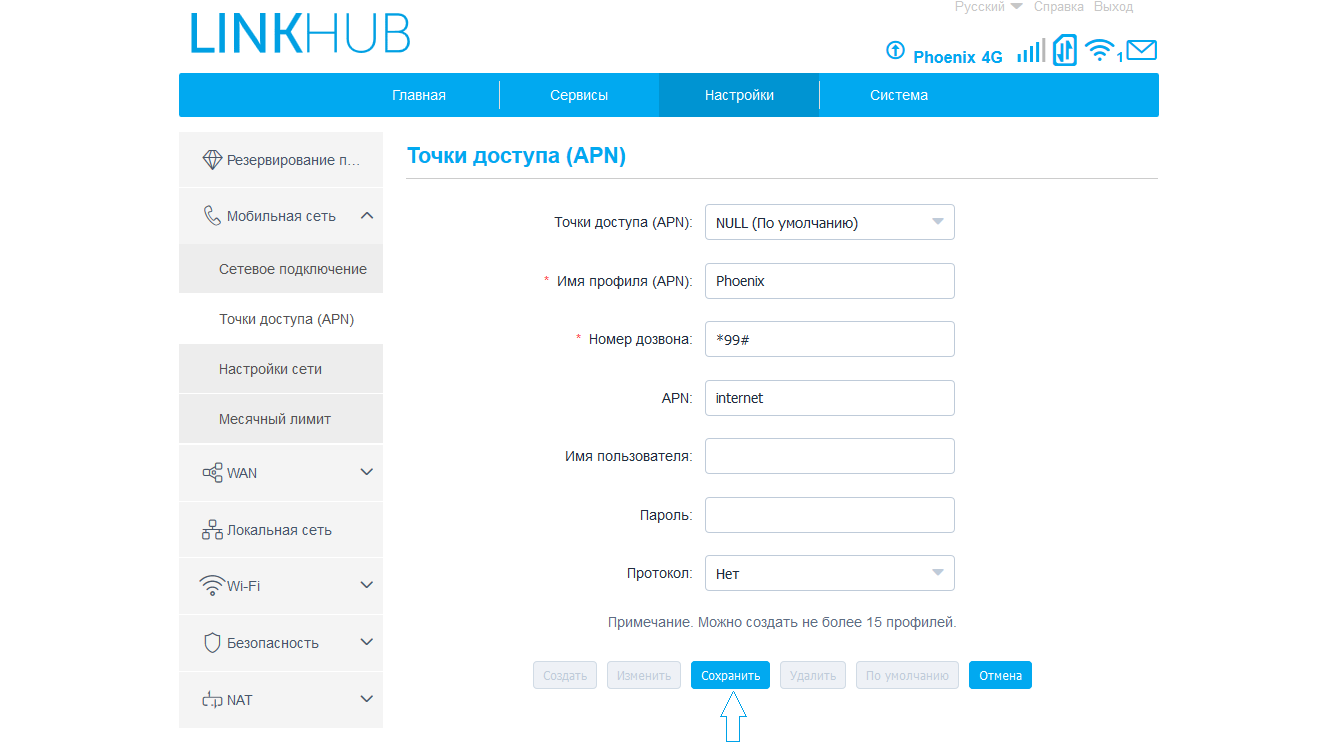Click the Удалить button
Screen dimensions: 1340x752
coord(813,675)
